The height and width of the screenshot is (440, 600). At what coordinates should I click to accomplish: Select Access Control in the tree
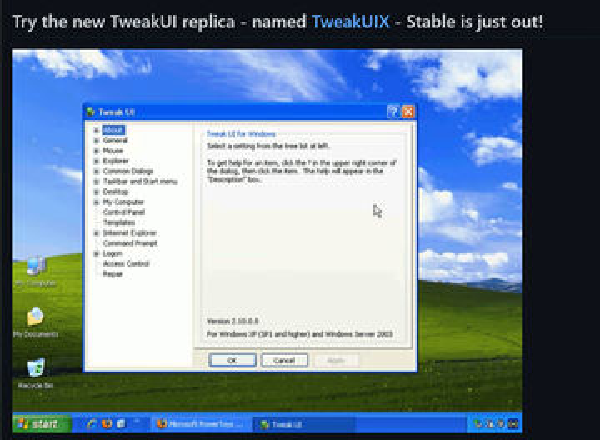point(126,264)
